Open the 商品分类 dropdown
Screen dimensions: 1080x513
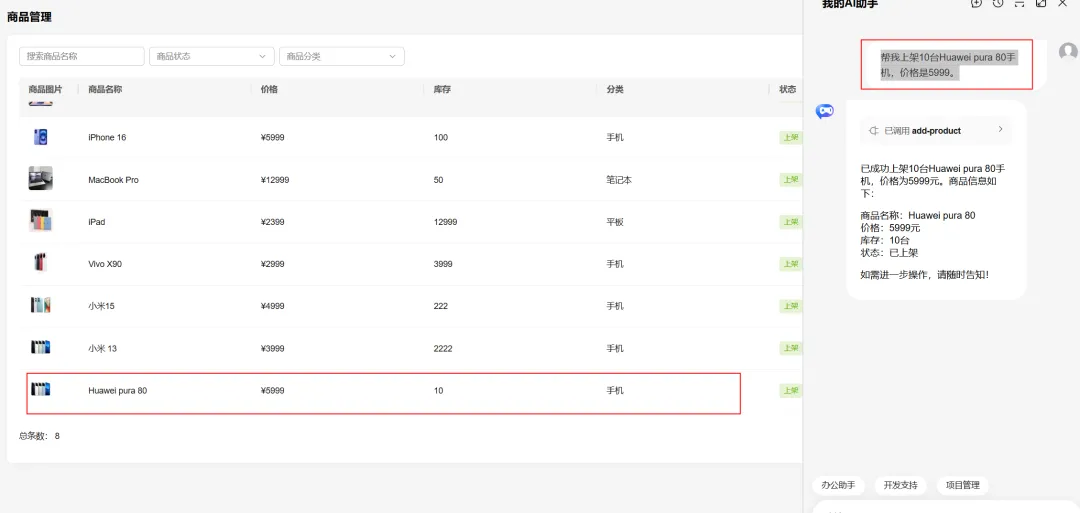click(x=342, y=56)
